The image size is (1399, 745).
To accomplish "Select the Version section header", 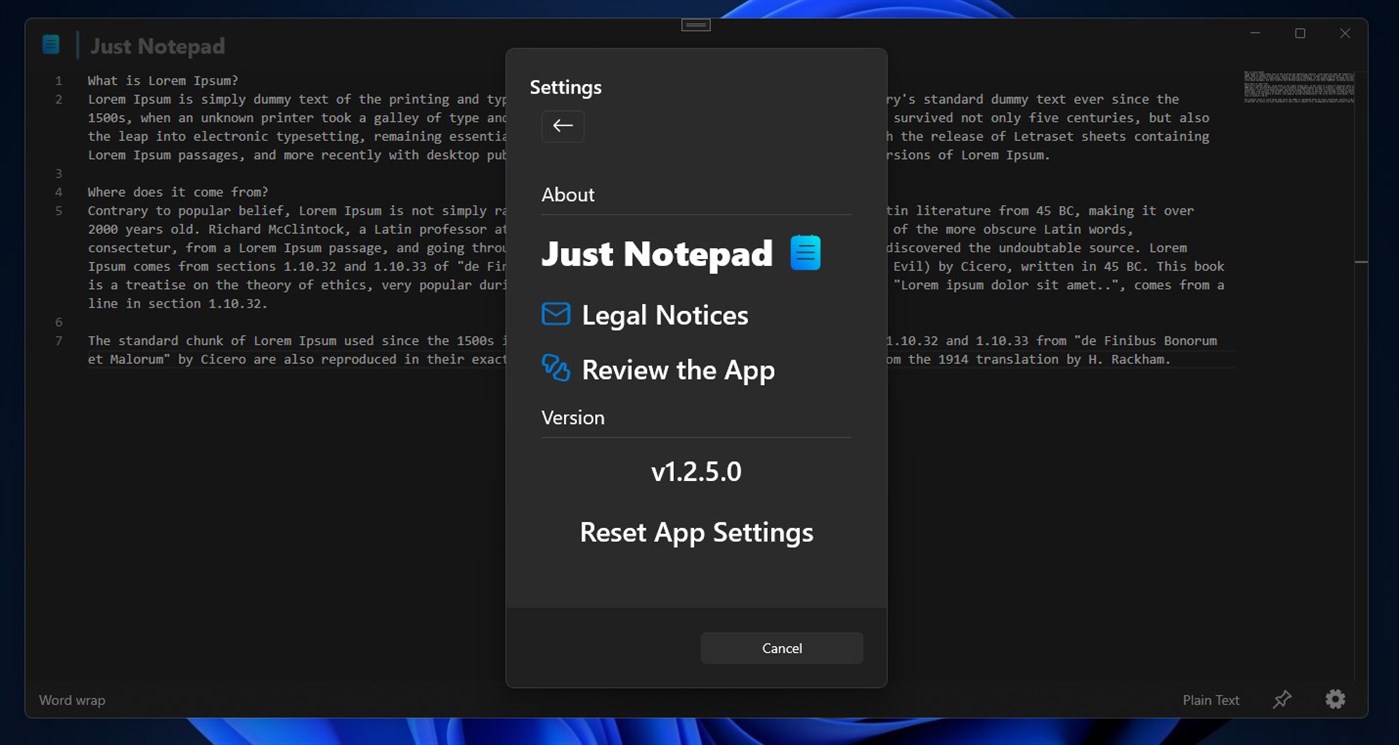I will 573,417.
